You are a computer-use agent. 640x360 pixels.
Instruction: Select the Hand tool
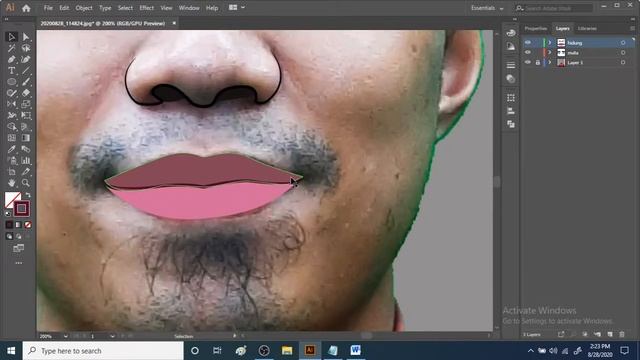(x=11, y=183)
